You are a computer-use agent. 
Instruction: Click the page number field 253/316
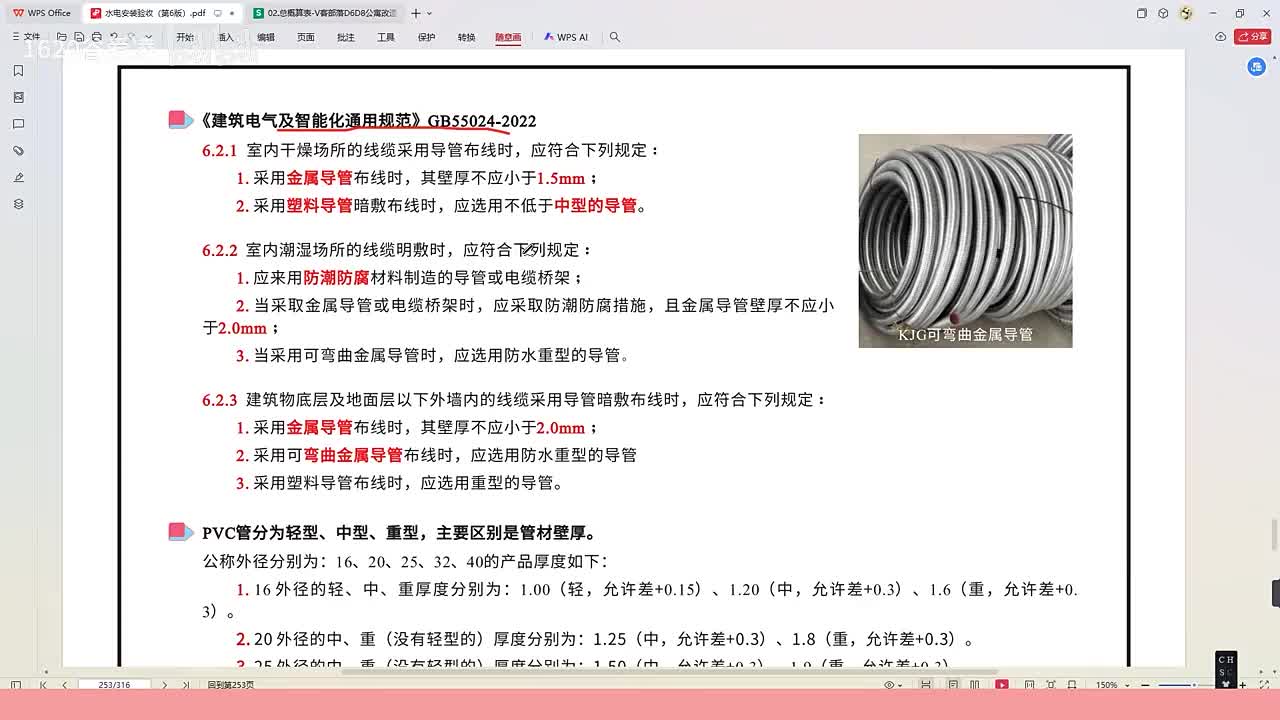[114, 685]
